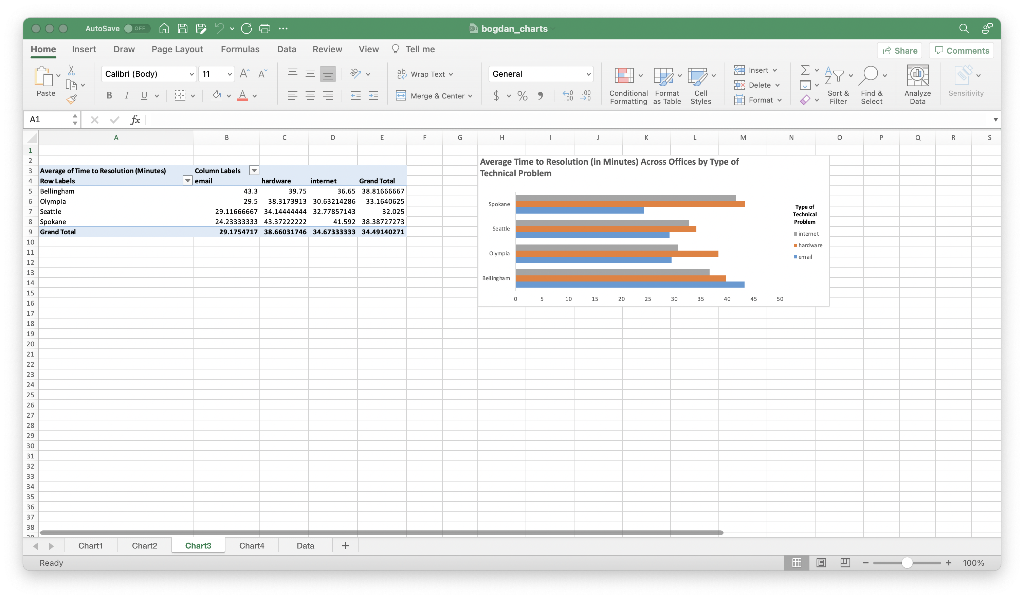This screenshot has width=1024, height=599.
Task: Toggle middle vertical alignment
Action: point(310,74)
